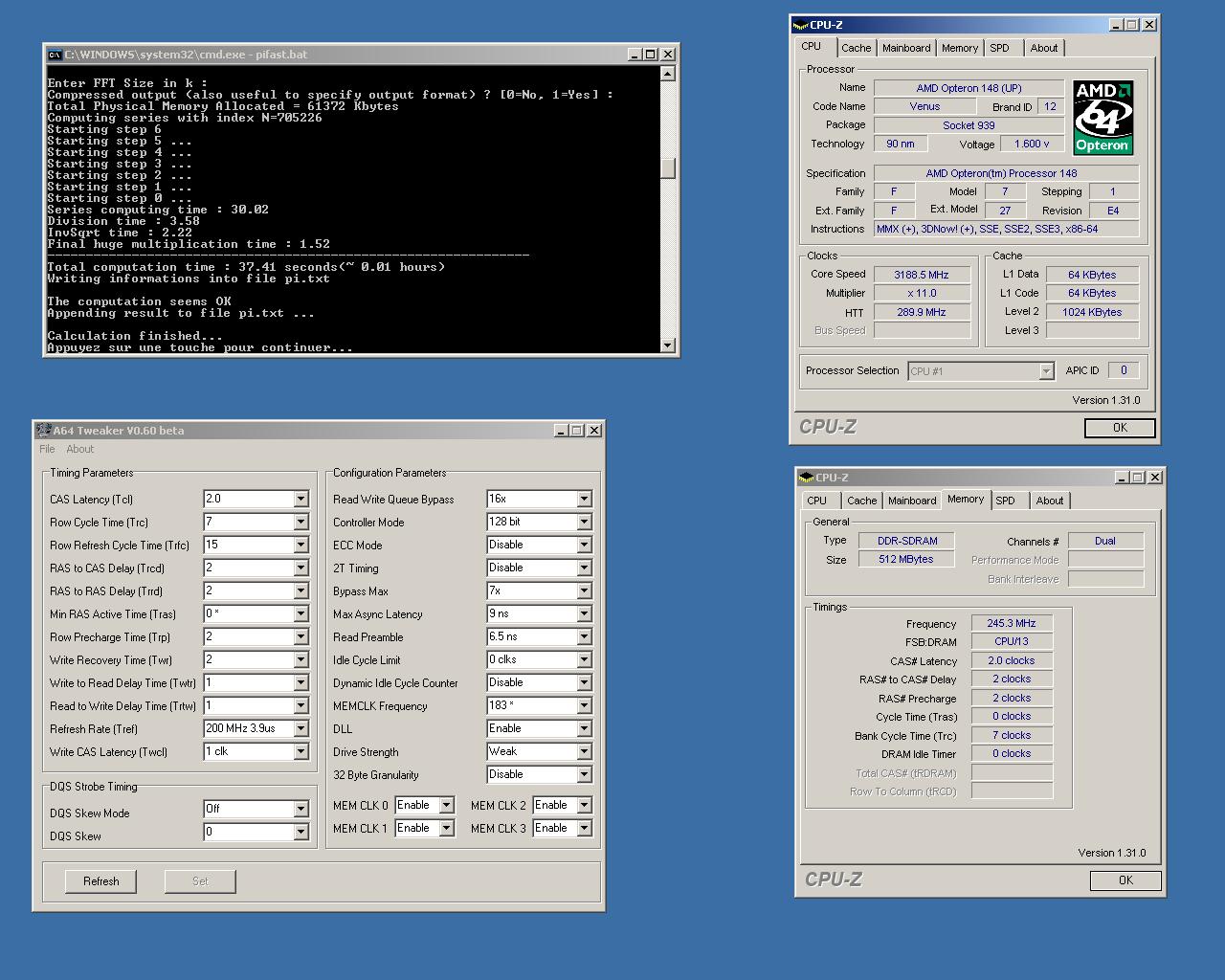This screenshot has height=980, width=1225.
Task: Click the bottom CPU-Z window title icon
Action: 807,478
